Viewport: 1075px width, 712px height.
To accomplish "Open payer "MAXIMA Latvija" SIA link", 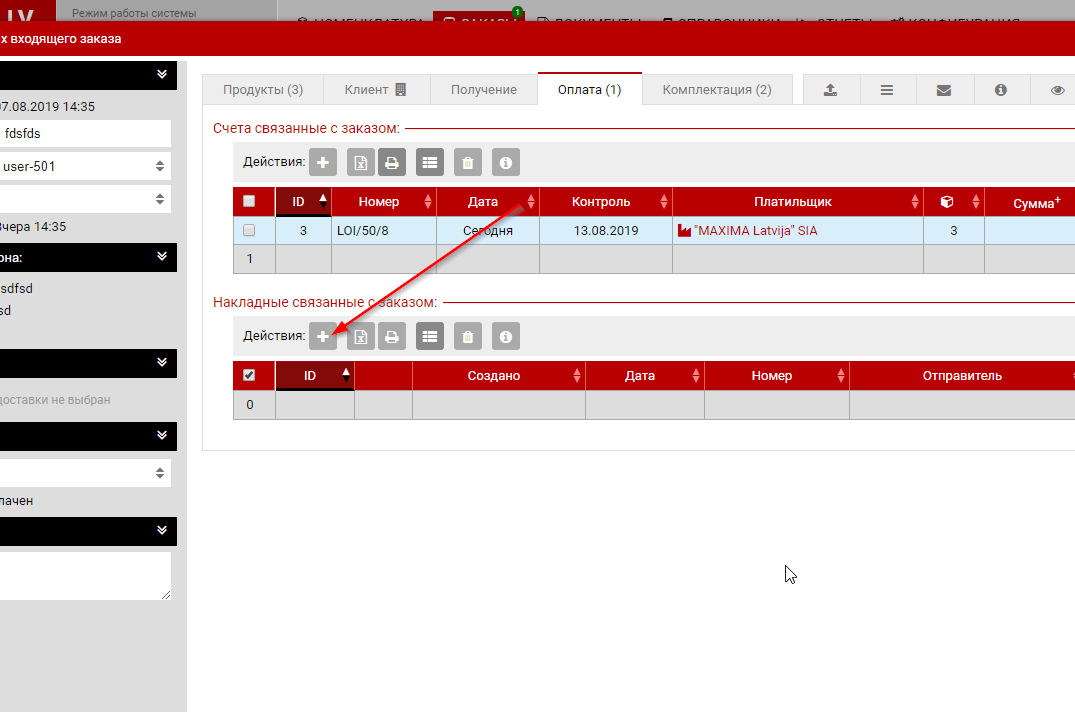I will click(x=755, y=230).
